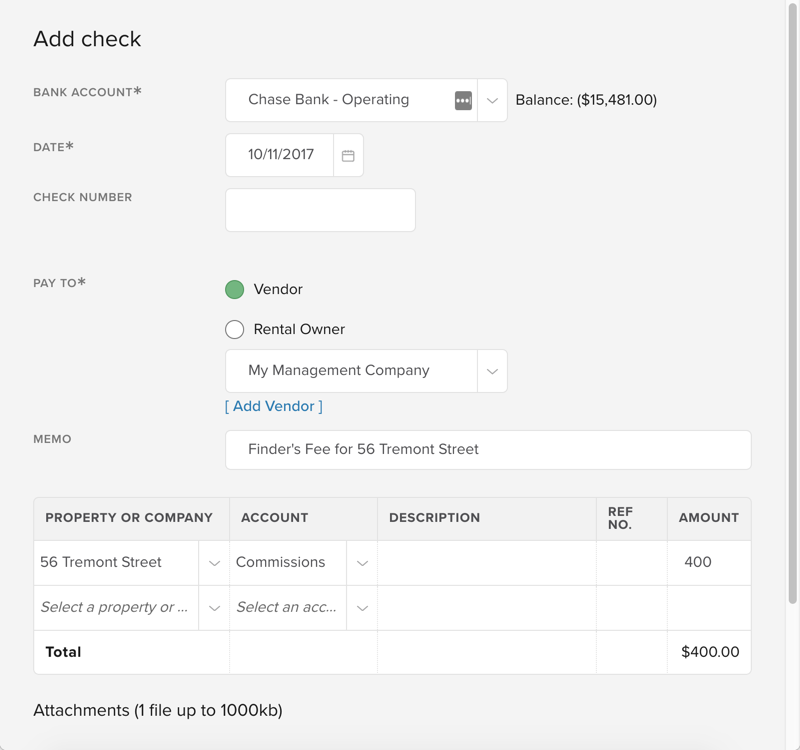The width and height of the screenshot is (800, 750).
Task: Click the Check Number input field
Action: tap(320, 209)
